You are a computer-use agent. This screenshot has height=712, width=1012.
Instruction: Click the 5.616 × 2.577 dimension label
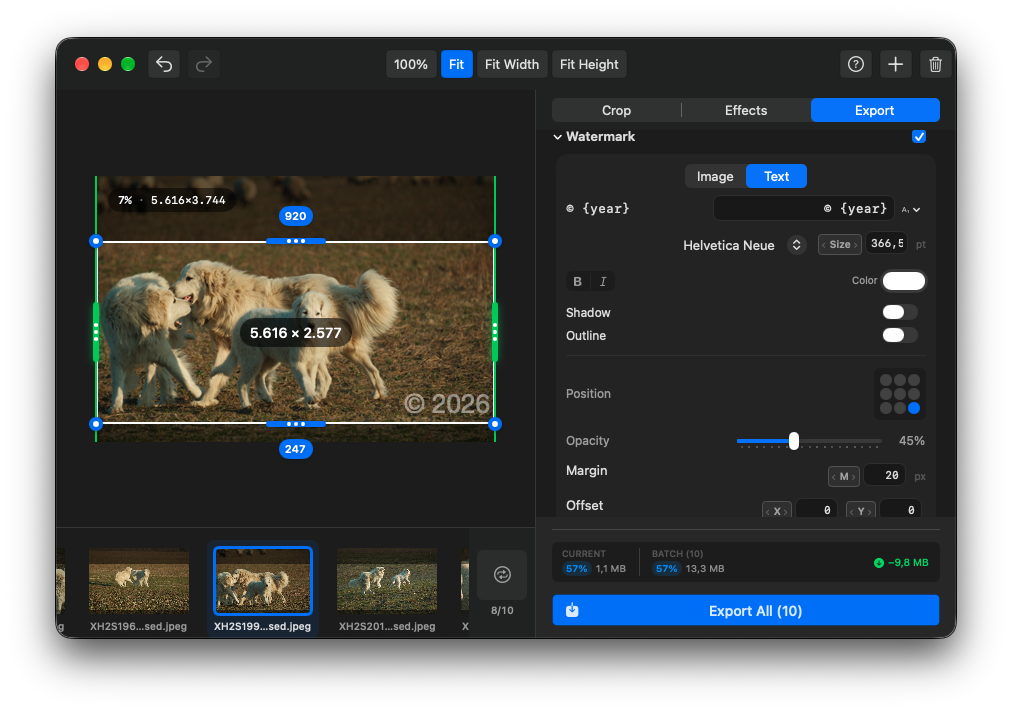point(296,333)
